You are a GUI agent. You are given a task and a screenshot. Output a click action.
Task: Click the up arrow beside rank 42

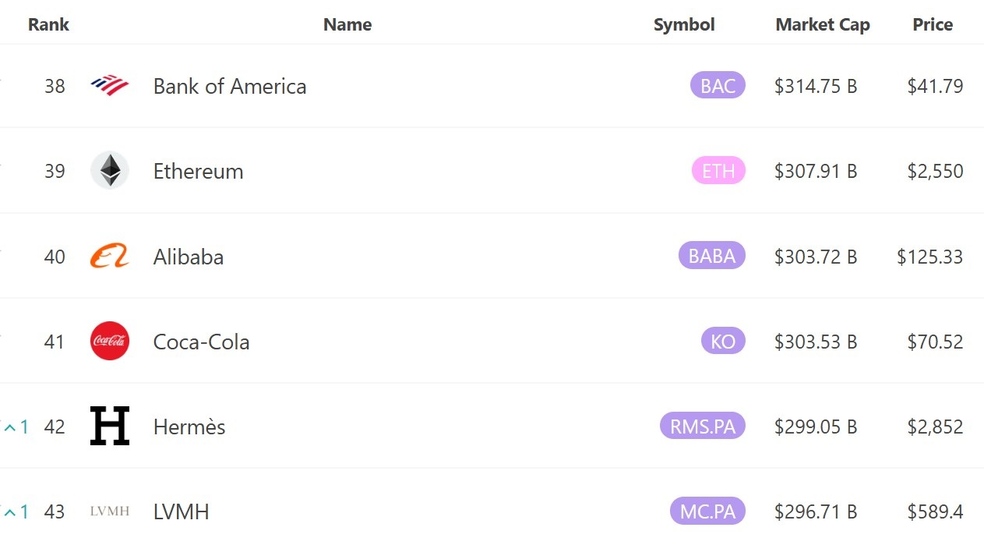click(10, 428)
